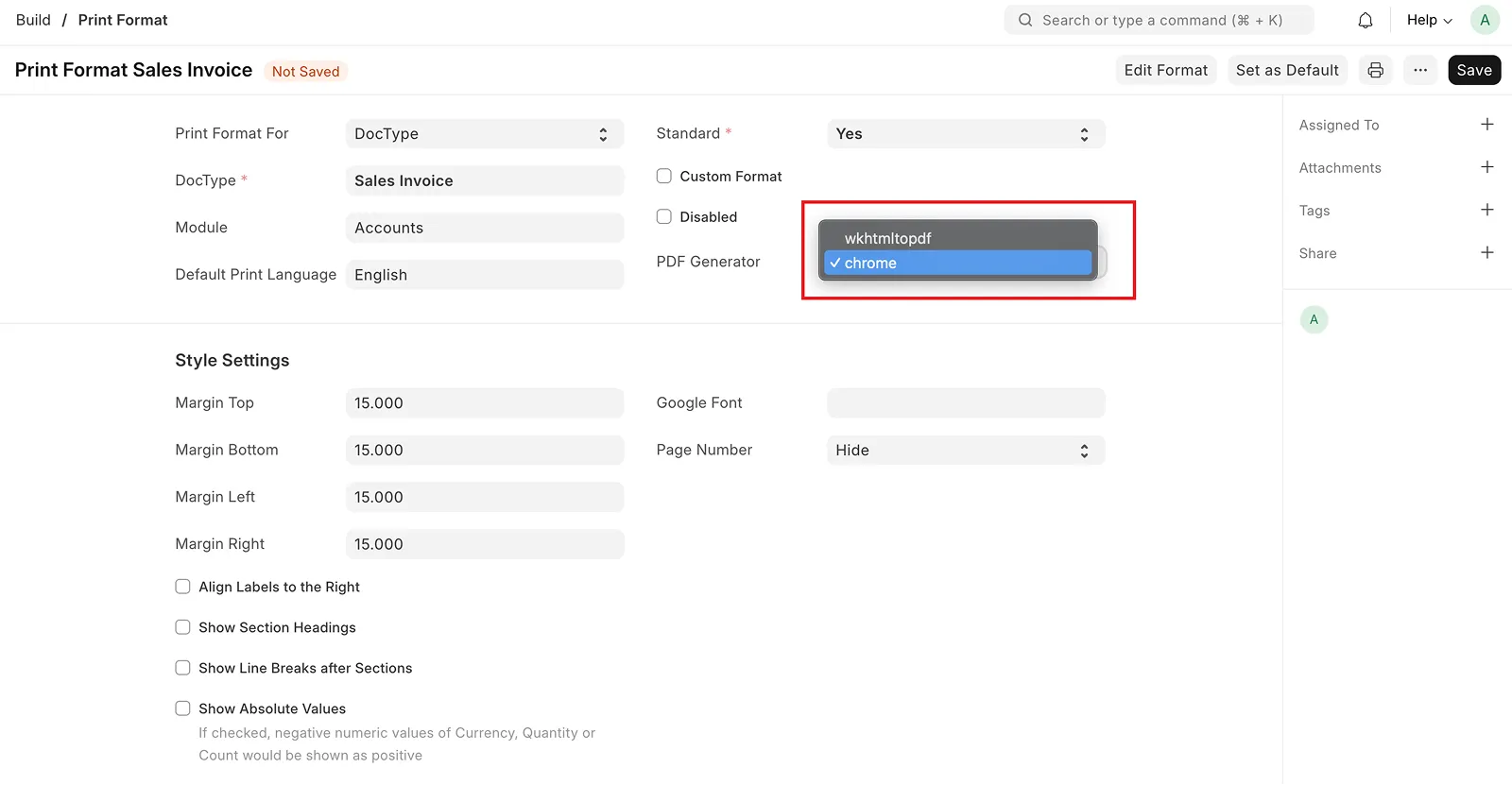Toggle the Disabled checkbox

[x=664, y=216]
